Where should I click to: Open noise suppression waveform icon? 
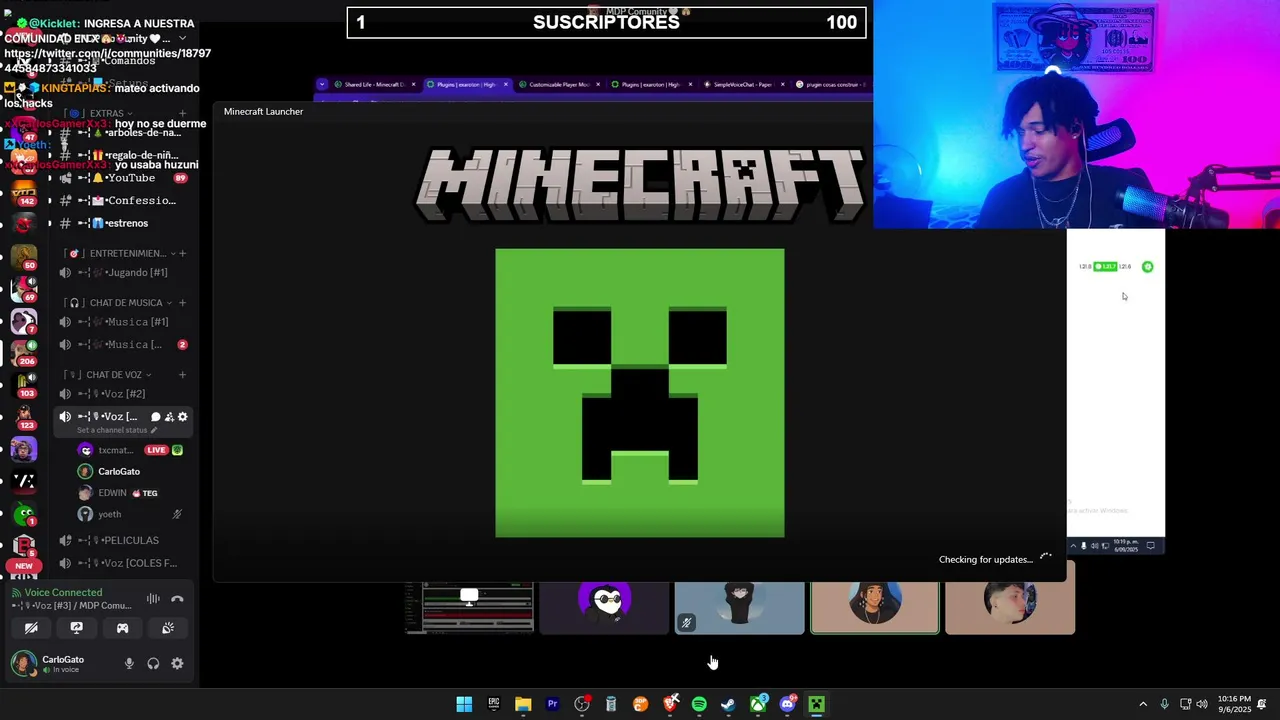pyautogui.click(x=153, y=599)
